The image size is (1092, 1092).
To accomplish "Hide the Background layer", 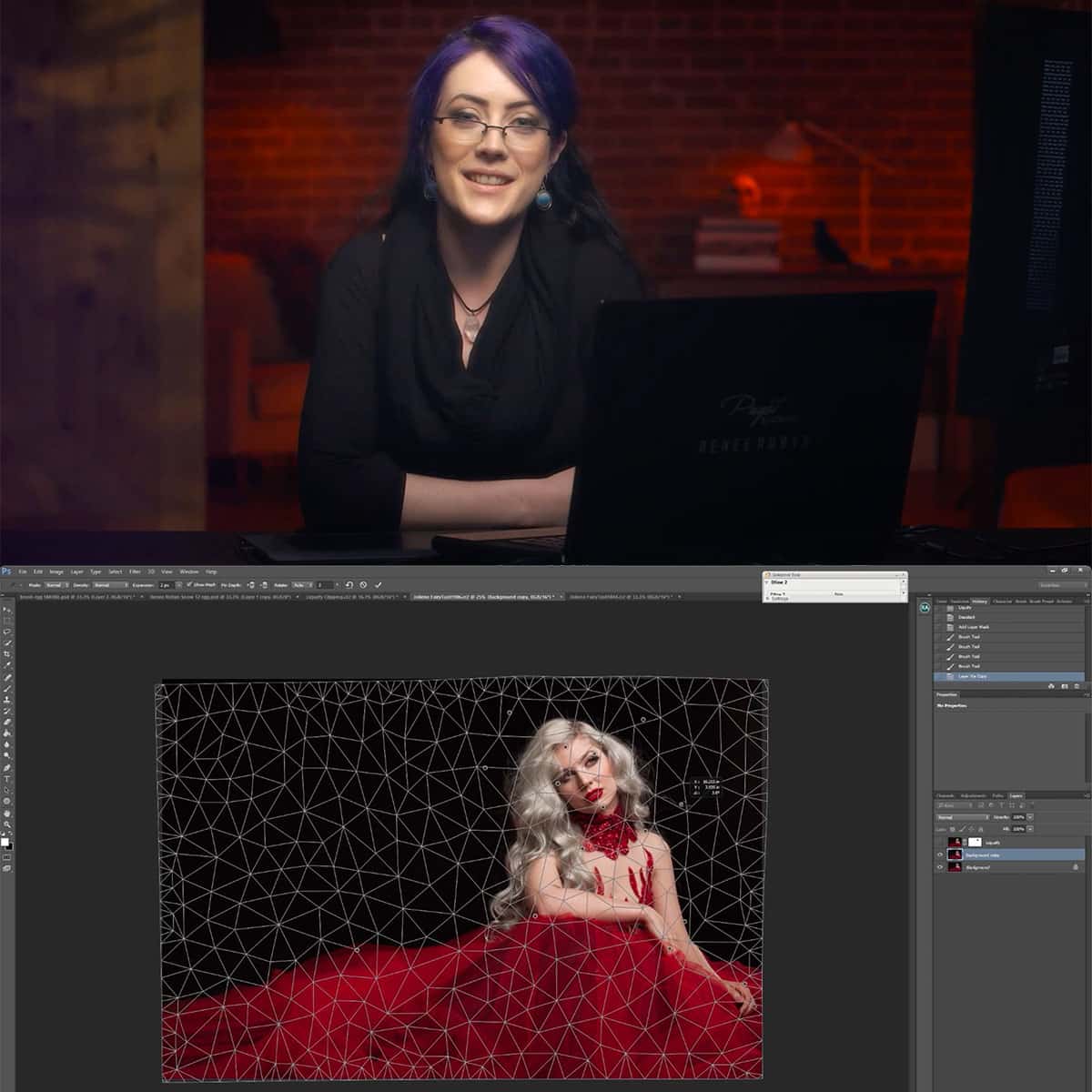I will (x=940, y=866).
